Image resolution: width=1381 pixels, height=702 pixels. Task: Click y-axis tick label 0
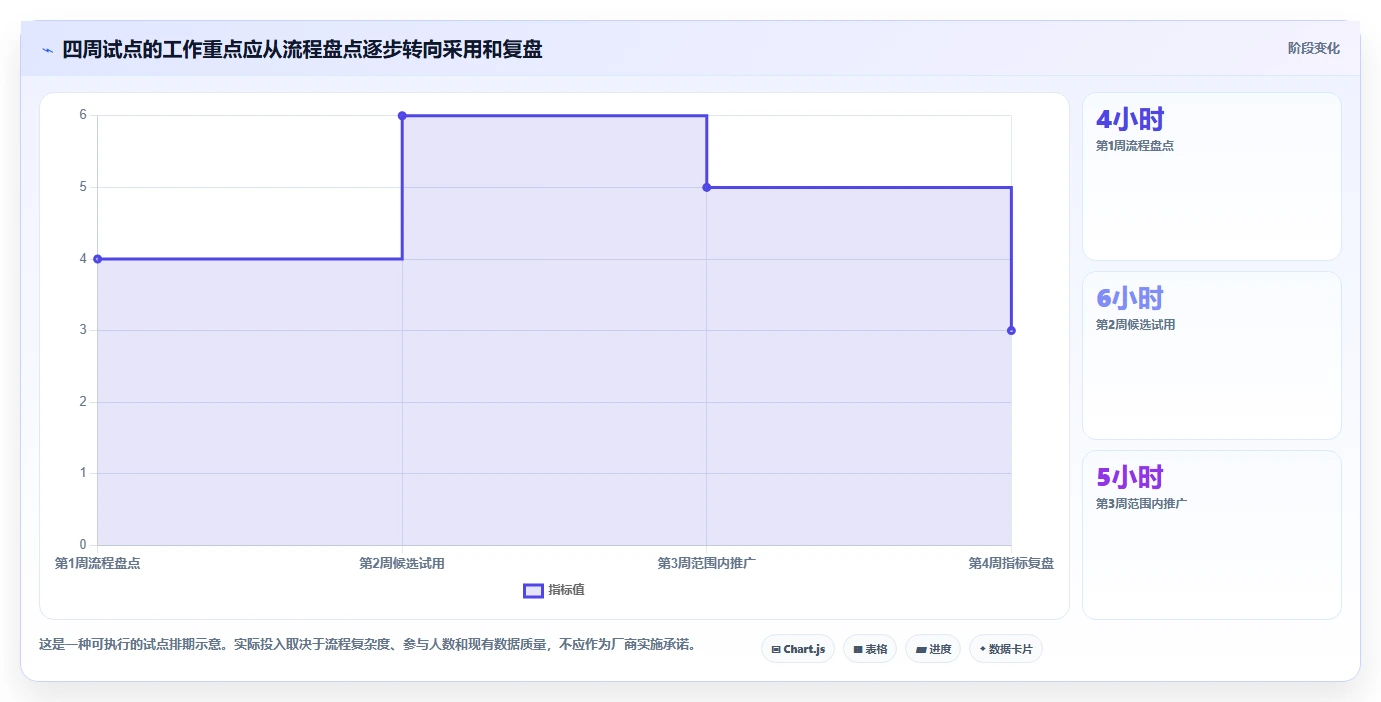click(x=83, y=545)
